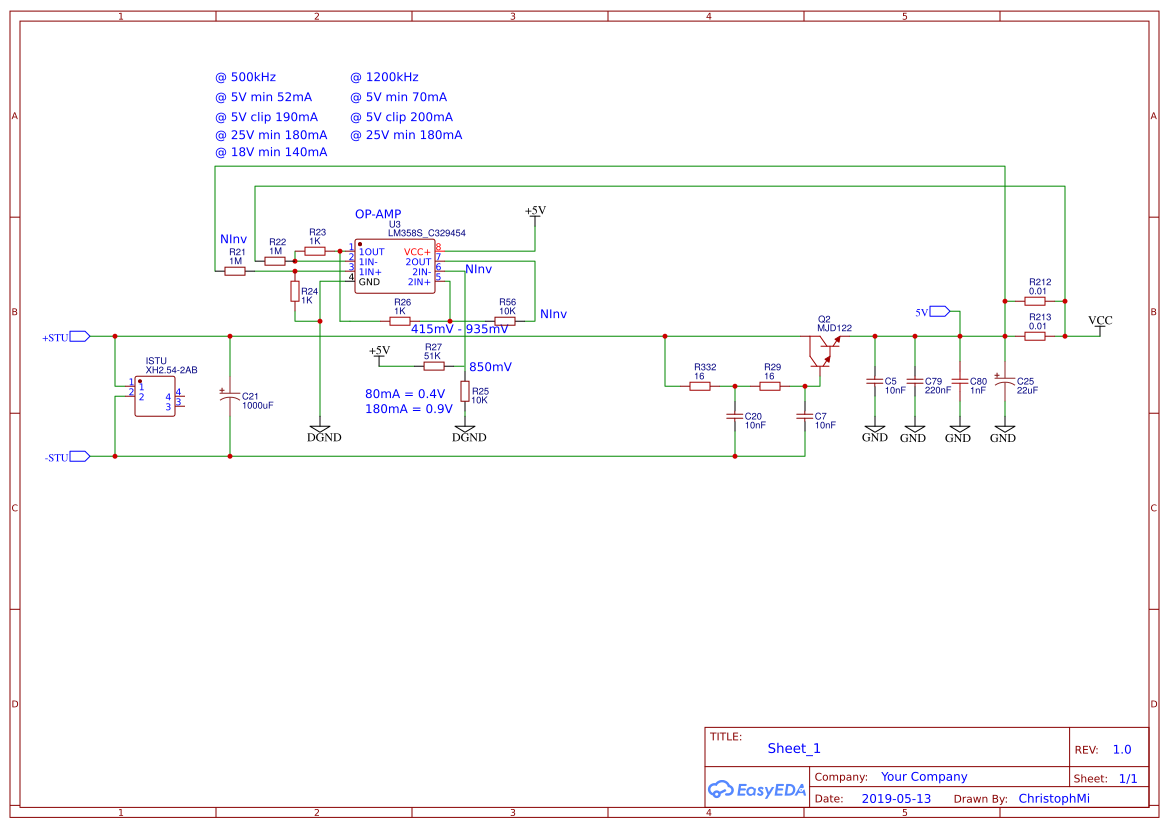Select the NInv label right of U3
The image size is (1169, 828).
pos(477,268)
